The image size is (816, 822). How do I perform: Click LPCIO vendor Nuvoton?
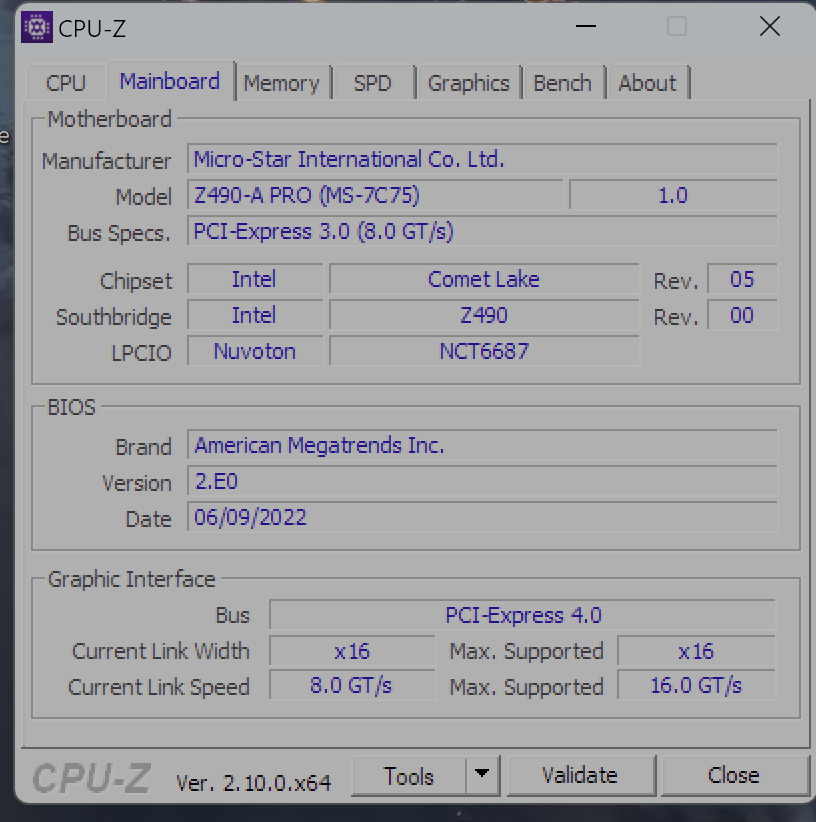(x=255, y=351)
